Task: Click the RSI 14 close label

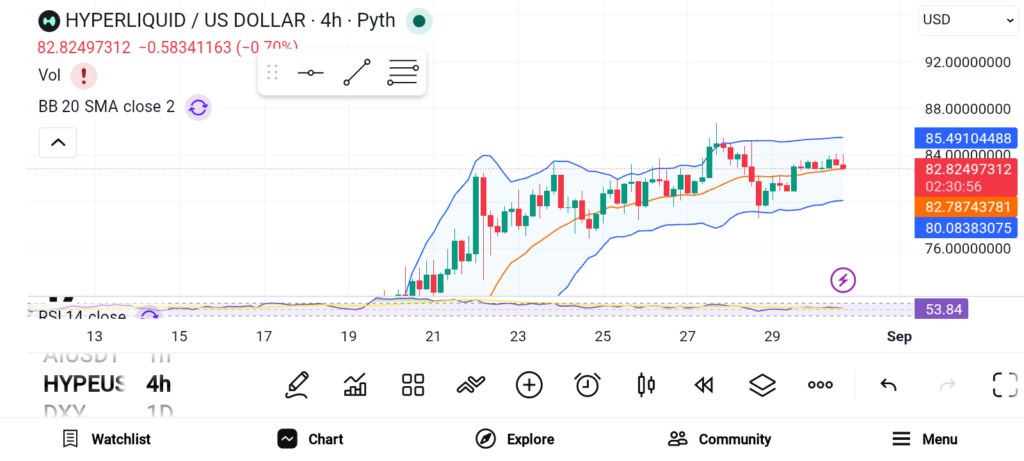Action: point(82,316)
